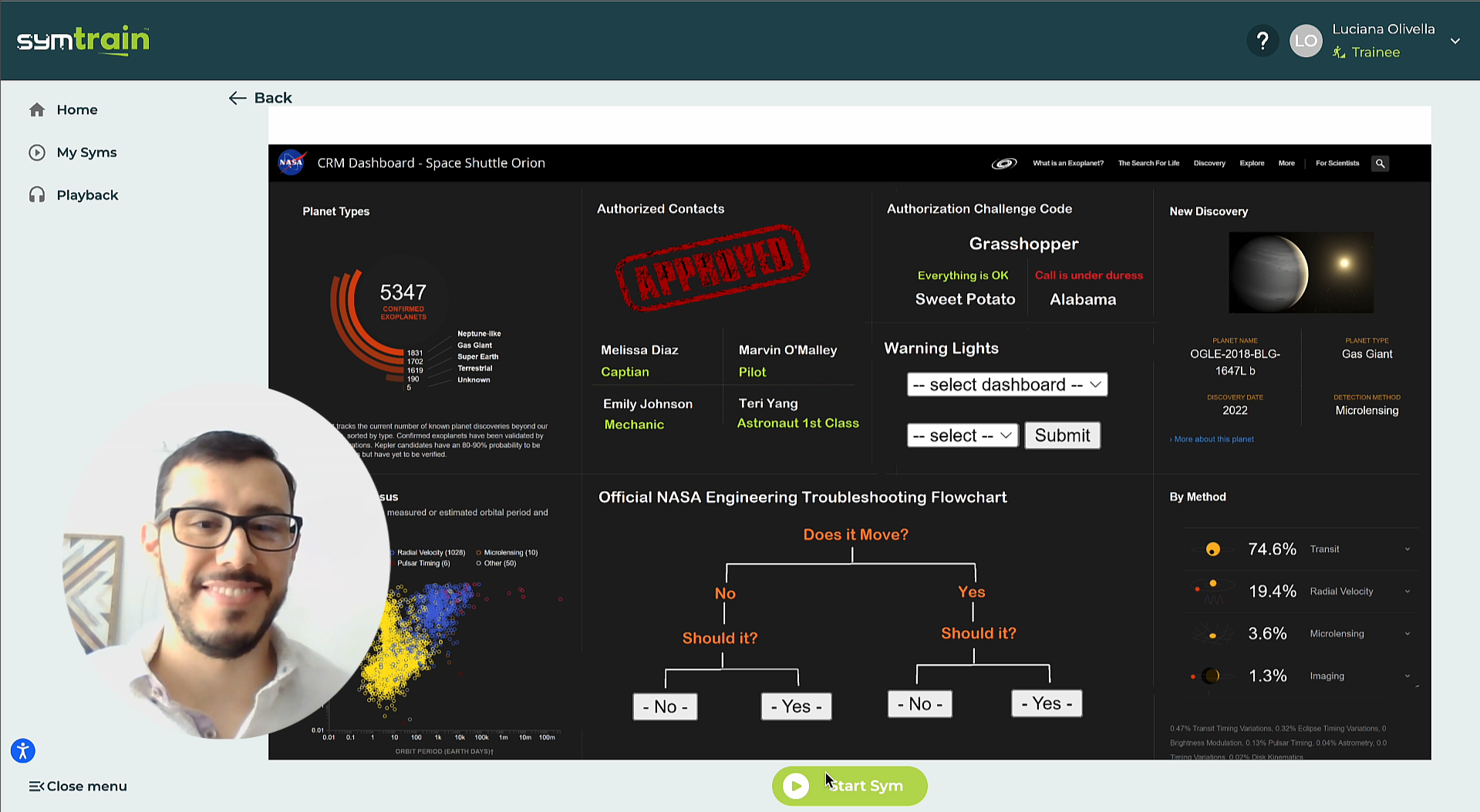Click the 5347 confirmed exoplanets count
This screenshot has height=812, width=1480.
(x=403, y=292)
